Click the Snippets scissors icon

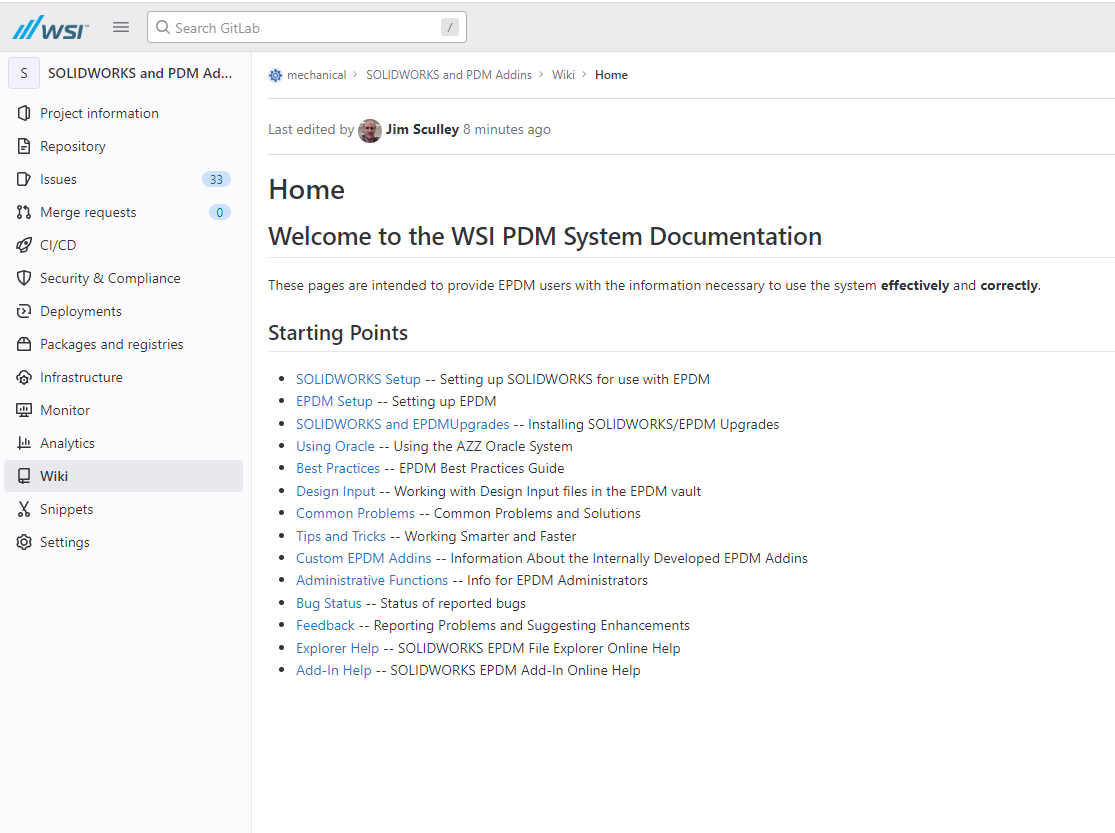(x=24, y=509)
